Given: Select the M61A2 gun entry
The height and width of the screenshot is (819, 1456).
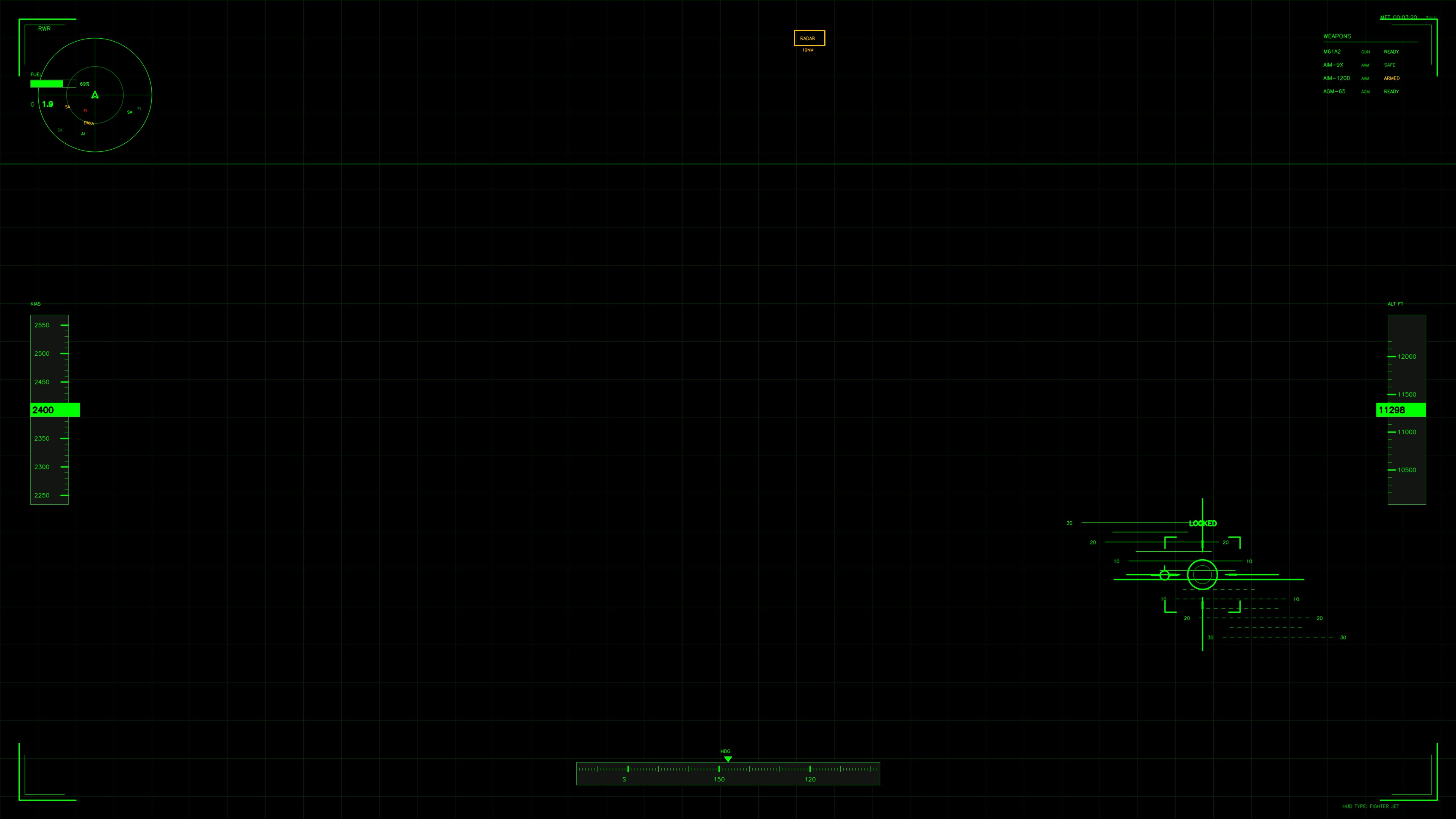Looking at the screenshot, I should pos(1333,52).
